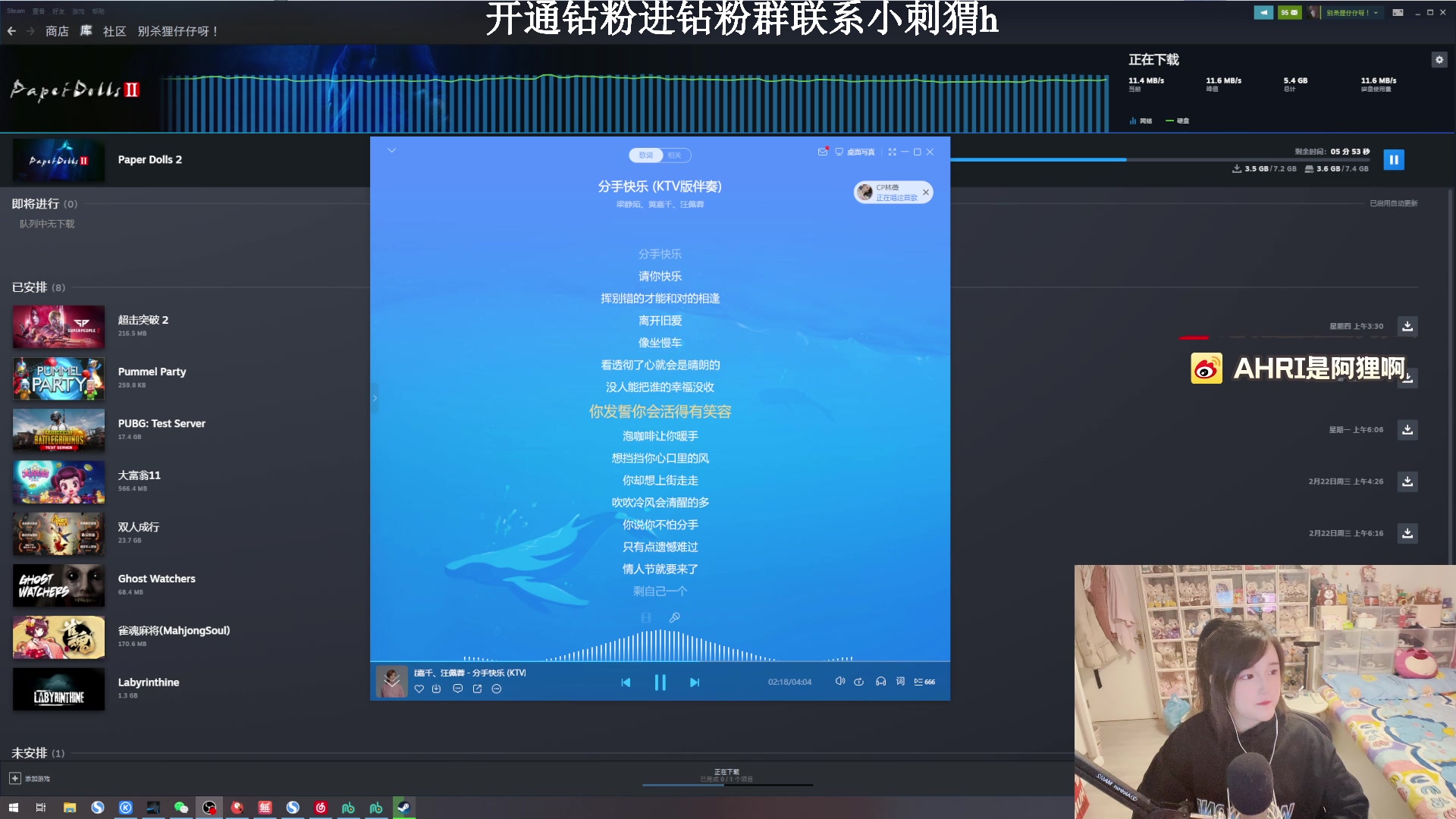Jump to lyric line 泡咖啡让你暖手
Screen dimensions: 1456x819
[x=660, y=436]
